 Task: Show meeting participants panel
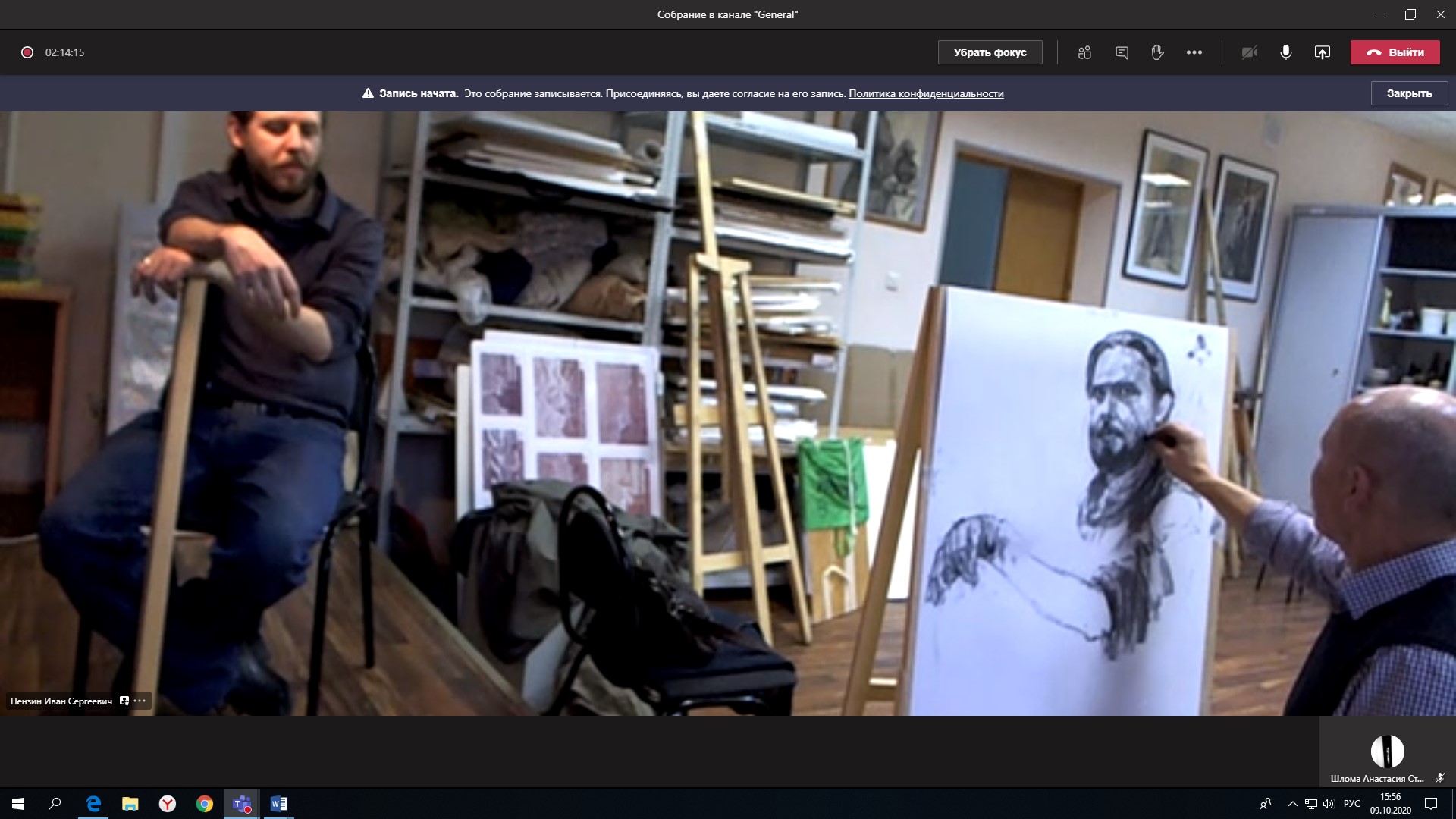coord(1084,52)
